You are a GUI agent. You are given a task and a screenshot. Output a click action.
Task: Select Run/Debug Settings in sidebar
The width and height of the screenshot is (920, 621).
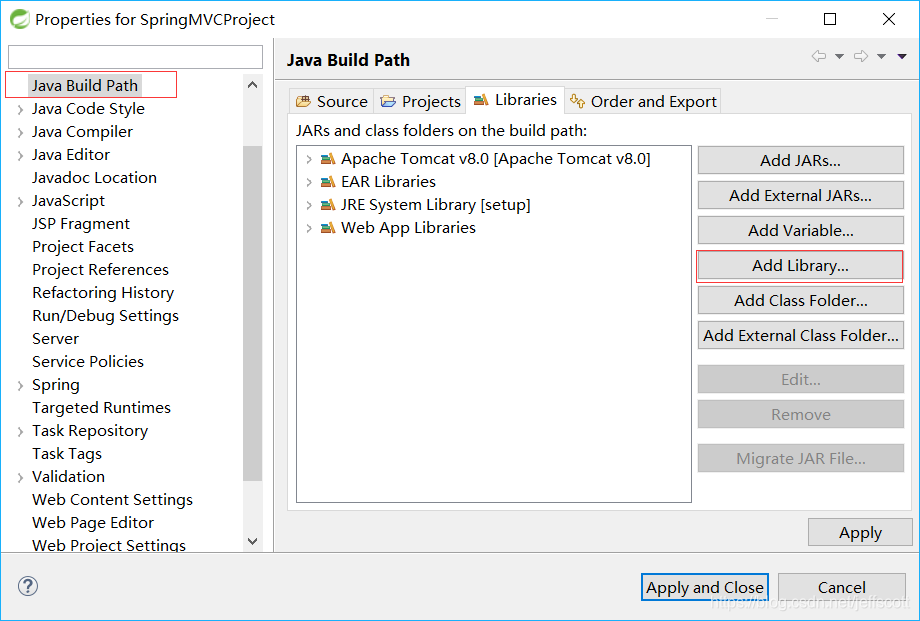pyautogui.click(x=105, y=316)
